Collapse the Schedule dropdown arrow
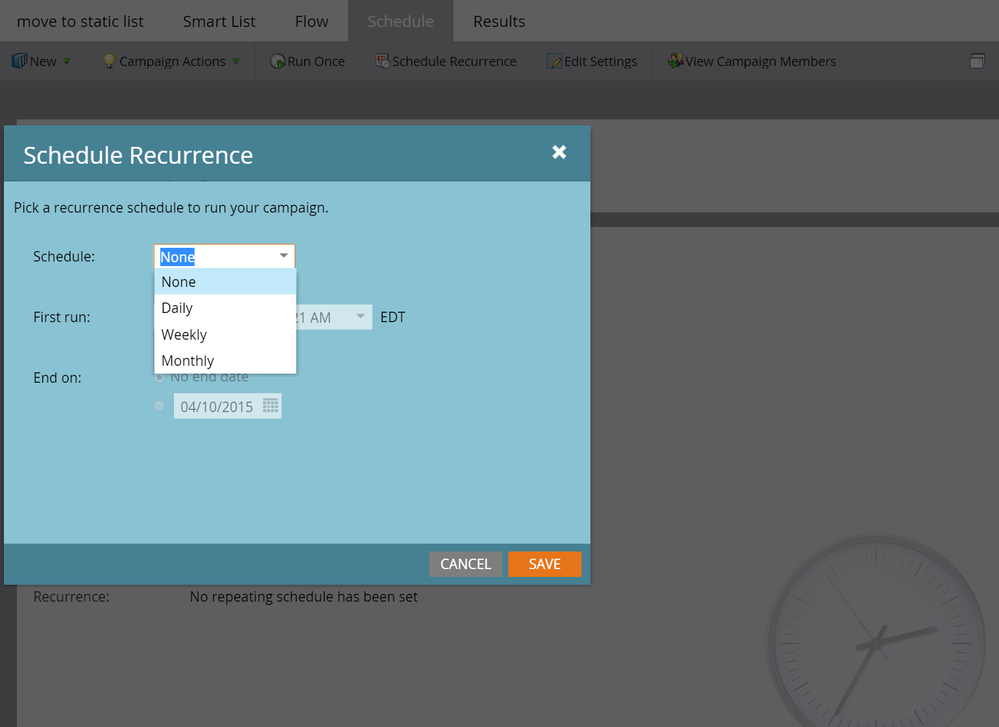Image resolution: width=999 pixels, height=727 pixels. click(284, 256)
